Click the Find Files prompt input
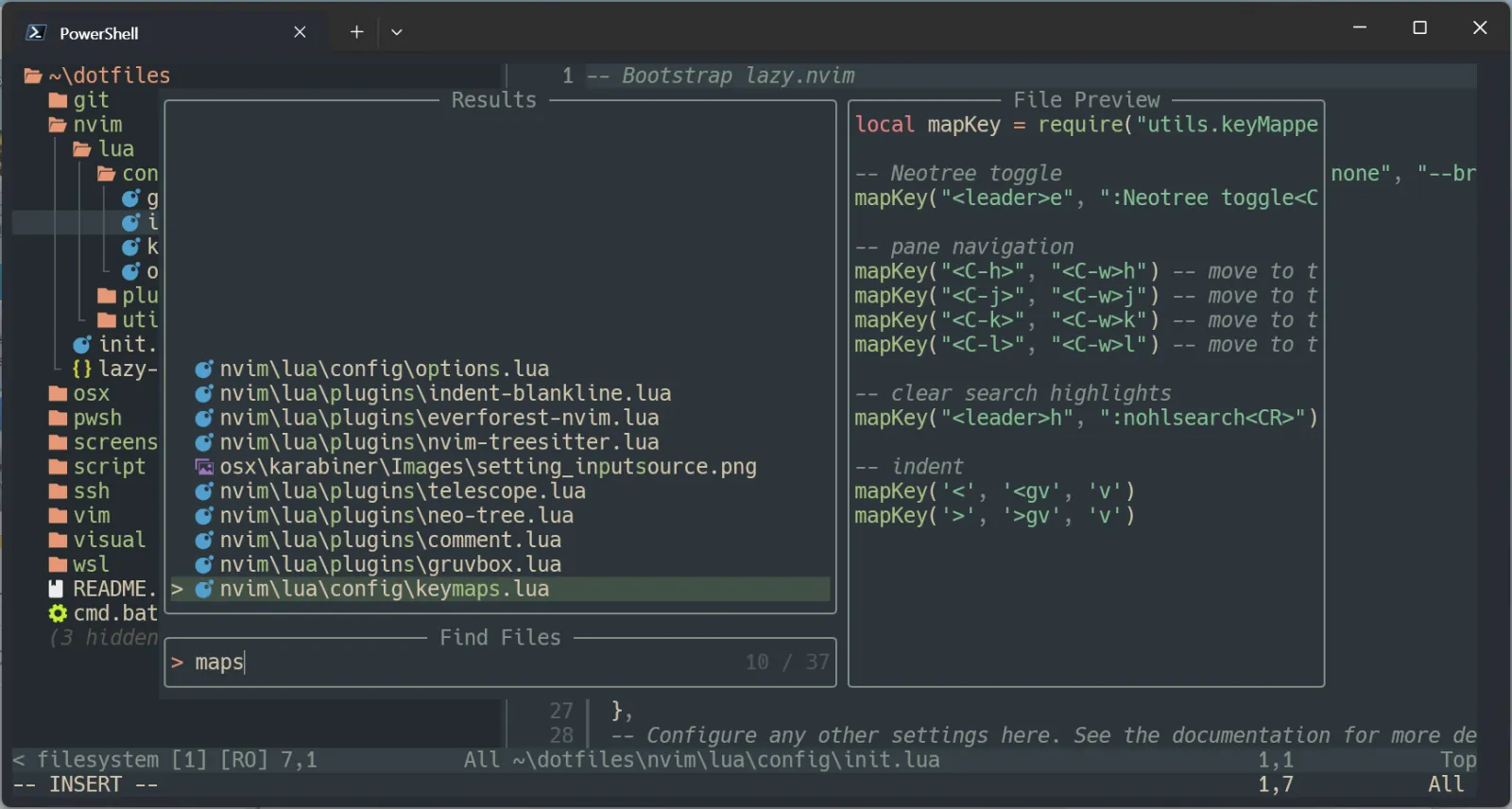Screen dimensions: 1512x809 point(501,663)
